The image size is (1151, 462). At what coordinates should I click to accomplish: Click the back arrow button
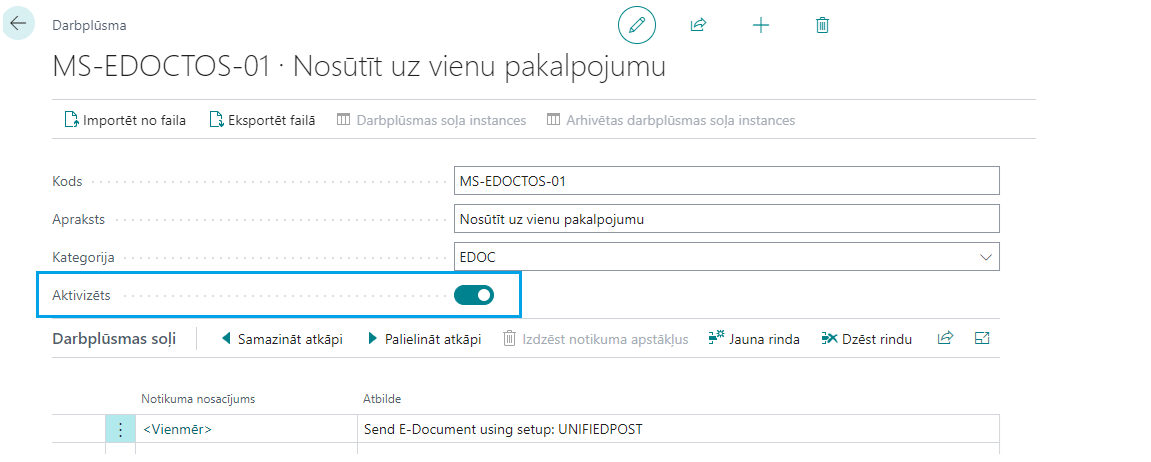point(18,23)
